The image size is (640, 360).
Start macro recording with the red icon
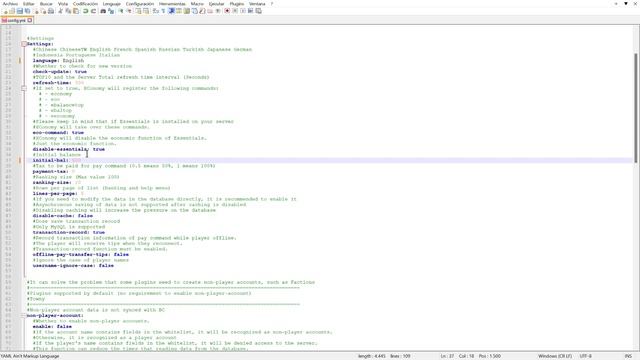[227, 11]
